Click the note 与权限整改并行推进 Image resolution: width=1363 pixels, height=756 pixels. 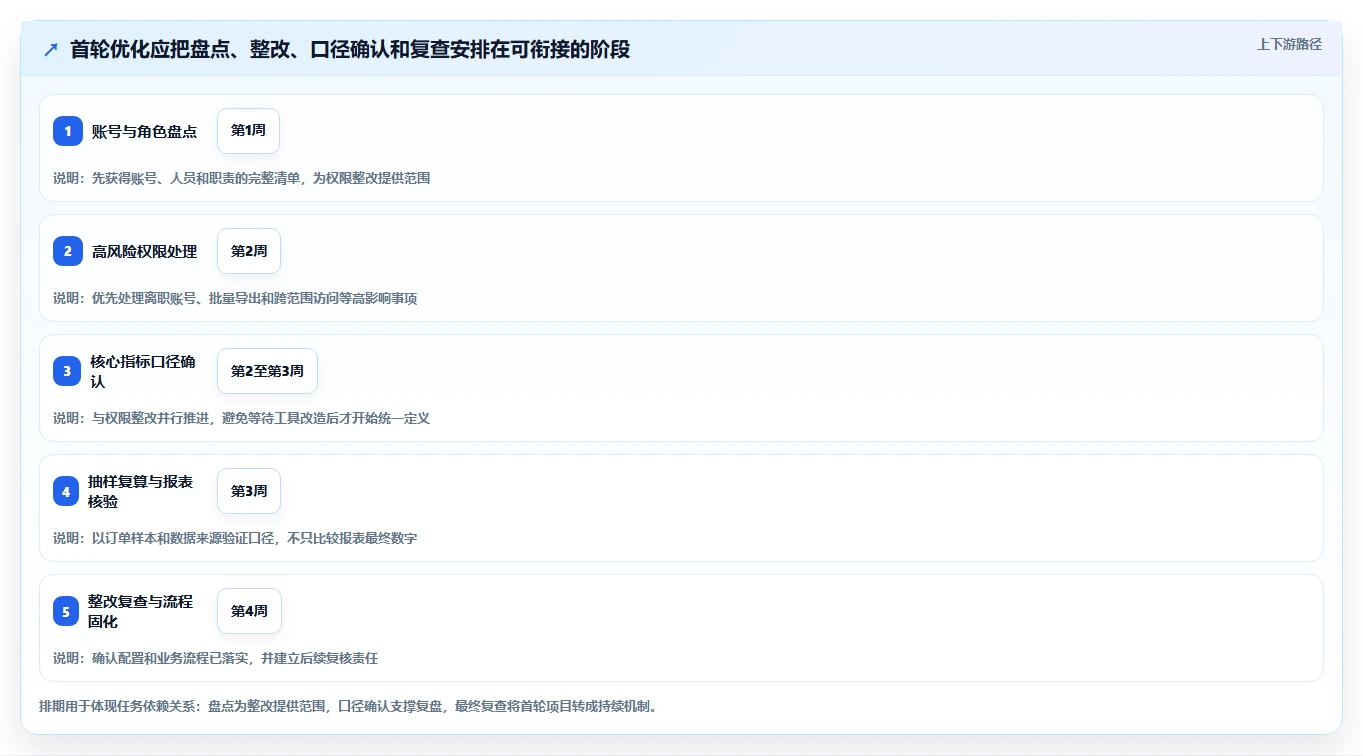[x=242, y=418]
